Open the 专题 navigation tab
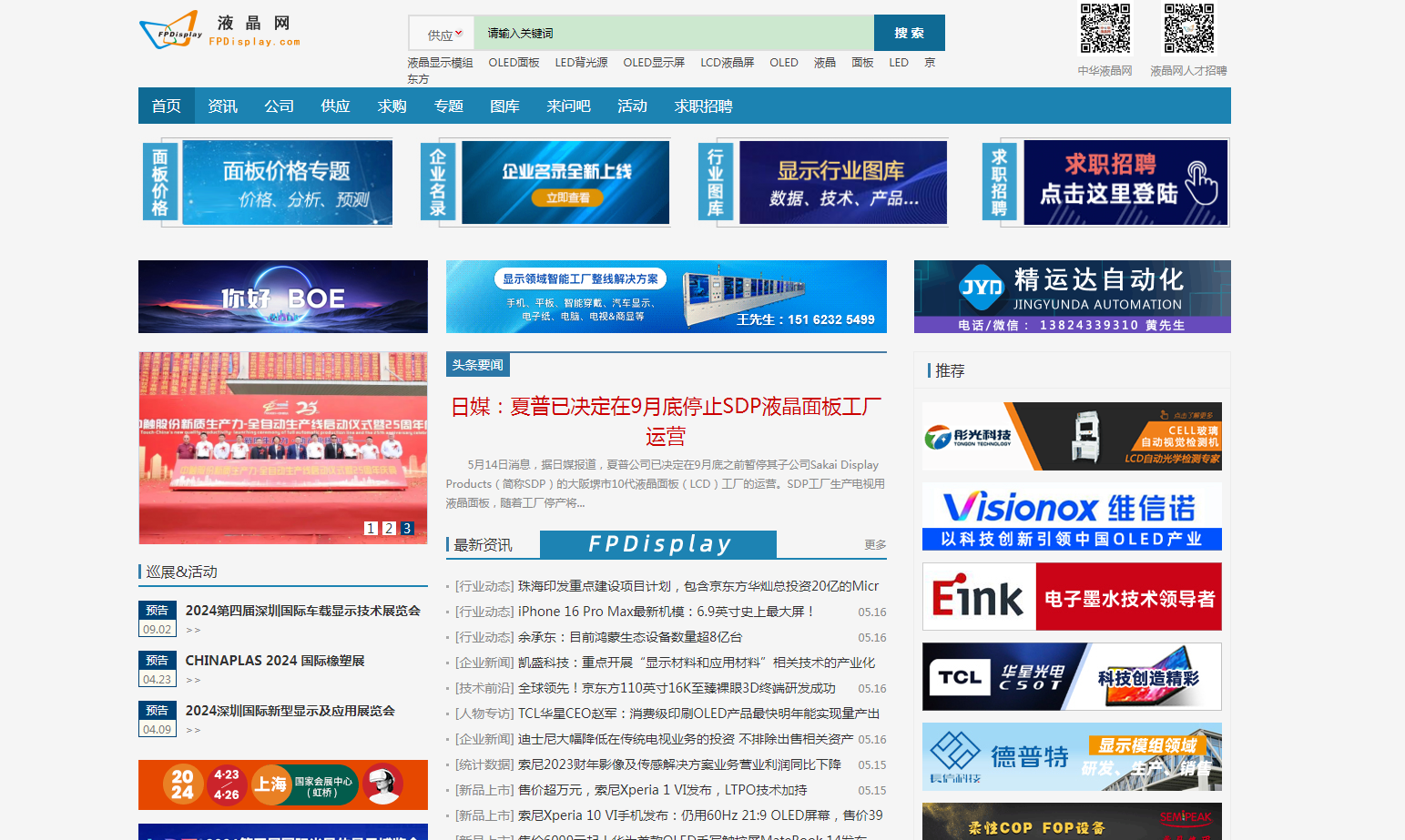The width and height of the screenshot is (1405, 840). tap(448, 106)
